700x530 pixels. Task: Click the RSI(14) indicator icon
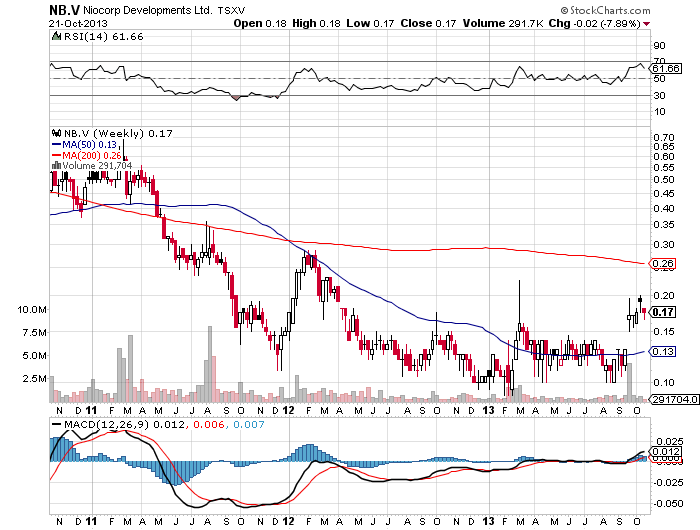pos(56,36)
